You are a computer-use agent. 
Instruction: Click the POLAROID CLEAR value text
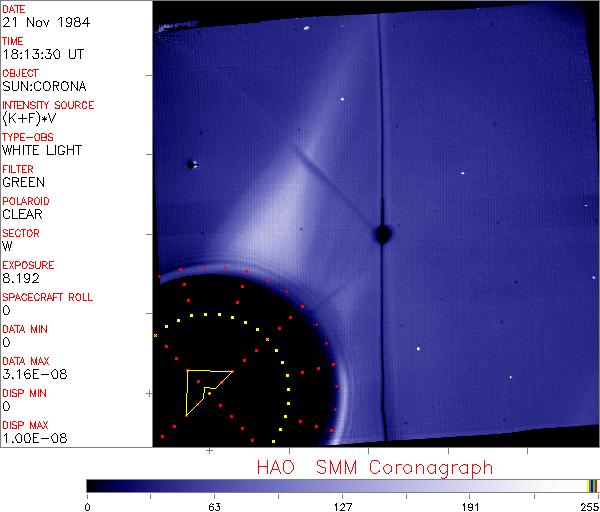pos(22,214)
